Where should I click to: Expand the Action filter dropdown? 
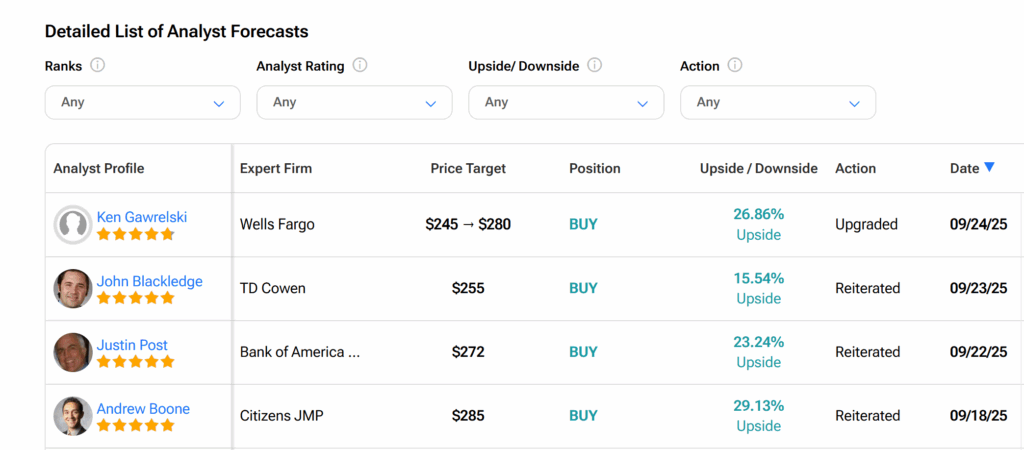(x=778, y=102)
